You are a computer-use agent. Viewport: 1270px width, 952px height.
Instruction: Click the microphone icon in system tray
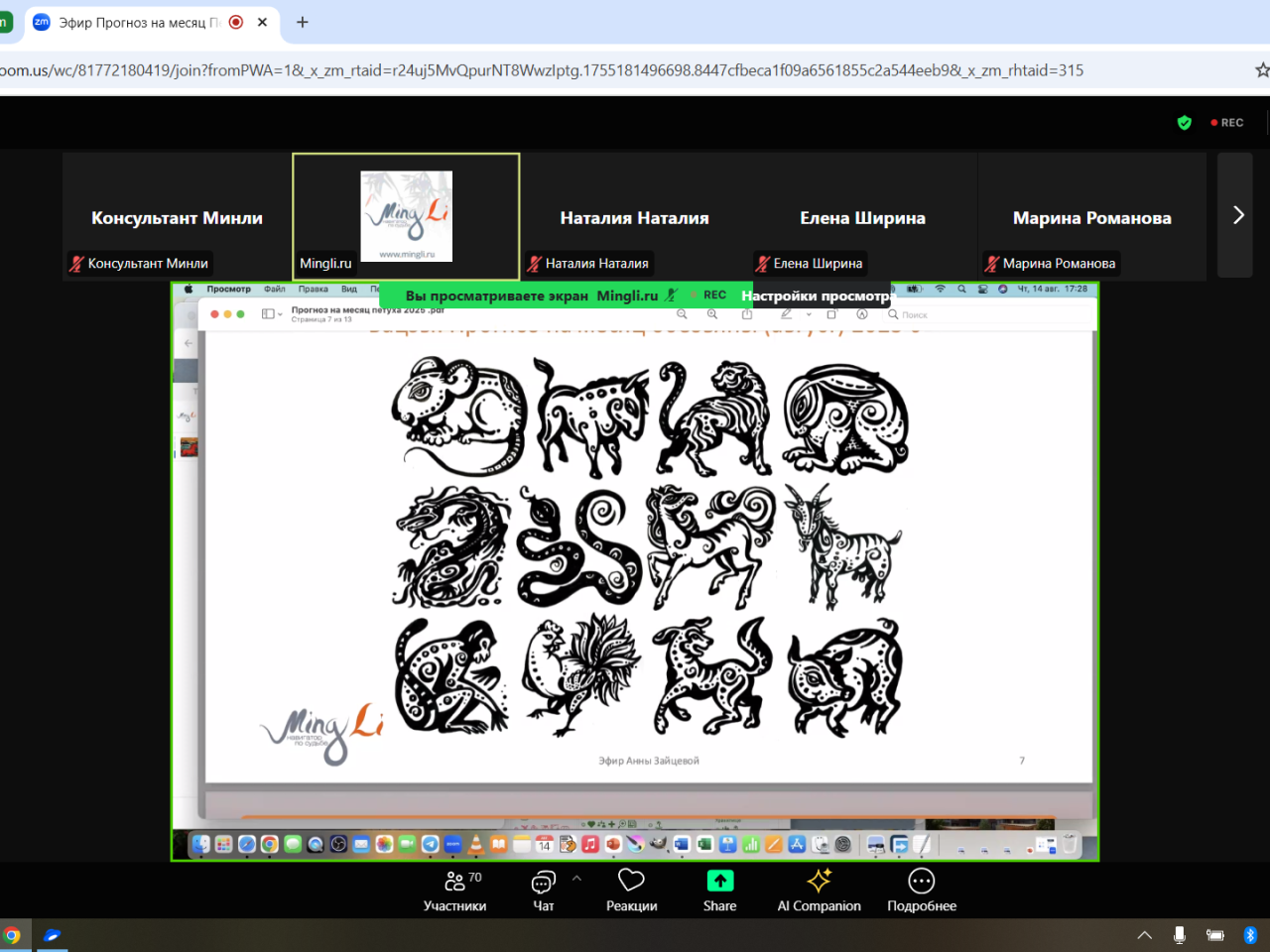(x=1179, y=935)
